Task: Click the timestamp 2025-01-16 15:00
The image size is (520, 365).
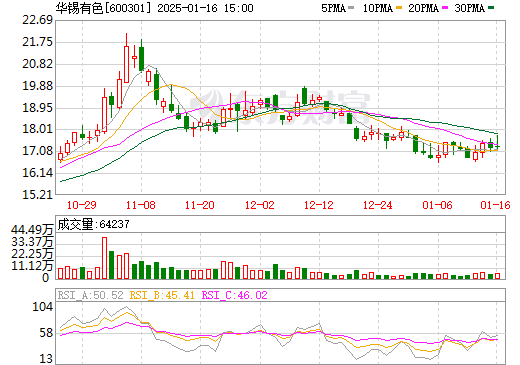Action: [205, 8]
